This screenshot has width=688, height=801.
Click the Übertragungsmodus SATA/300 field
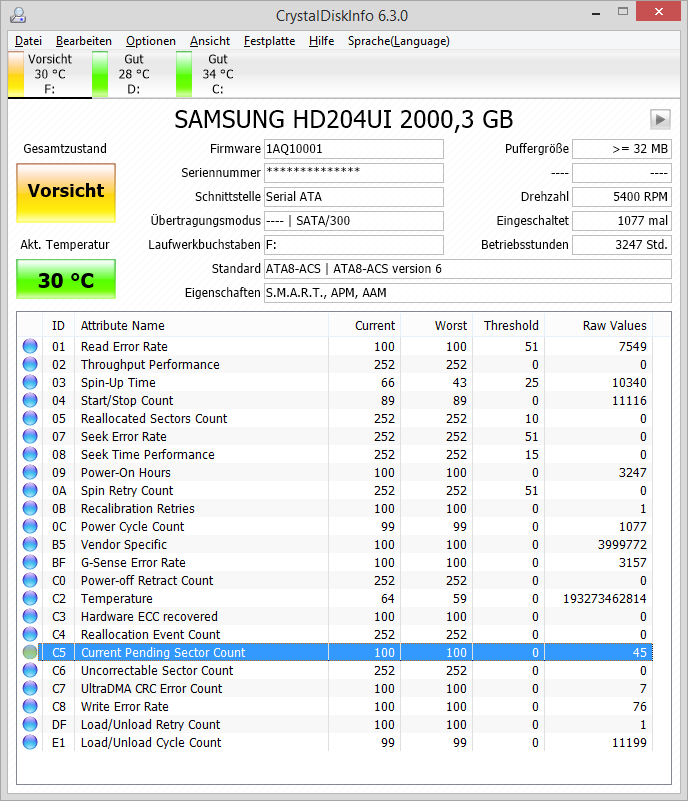click(353, 221)
